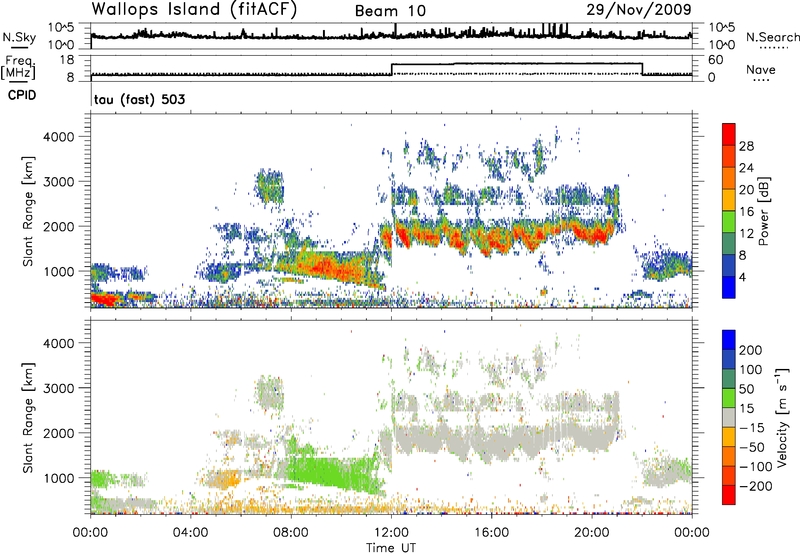Click the 'tau (fast) 503' text

pos(139,99)
